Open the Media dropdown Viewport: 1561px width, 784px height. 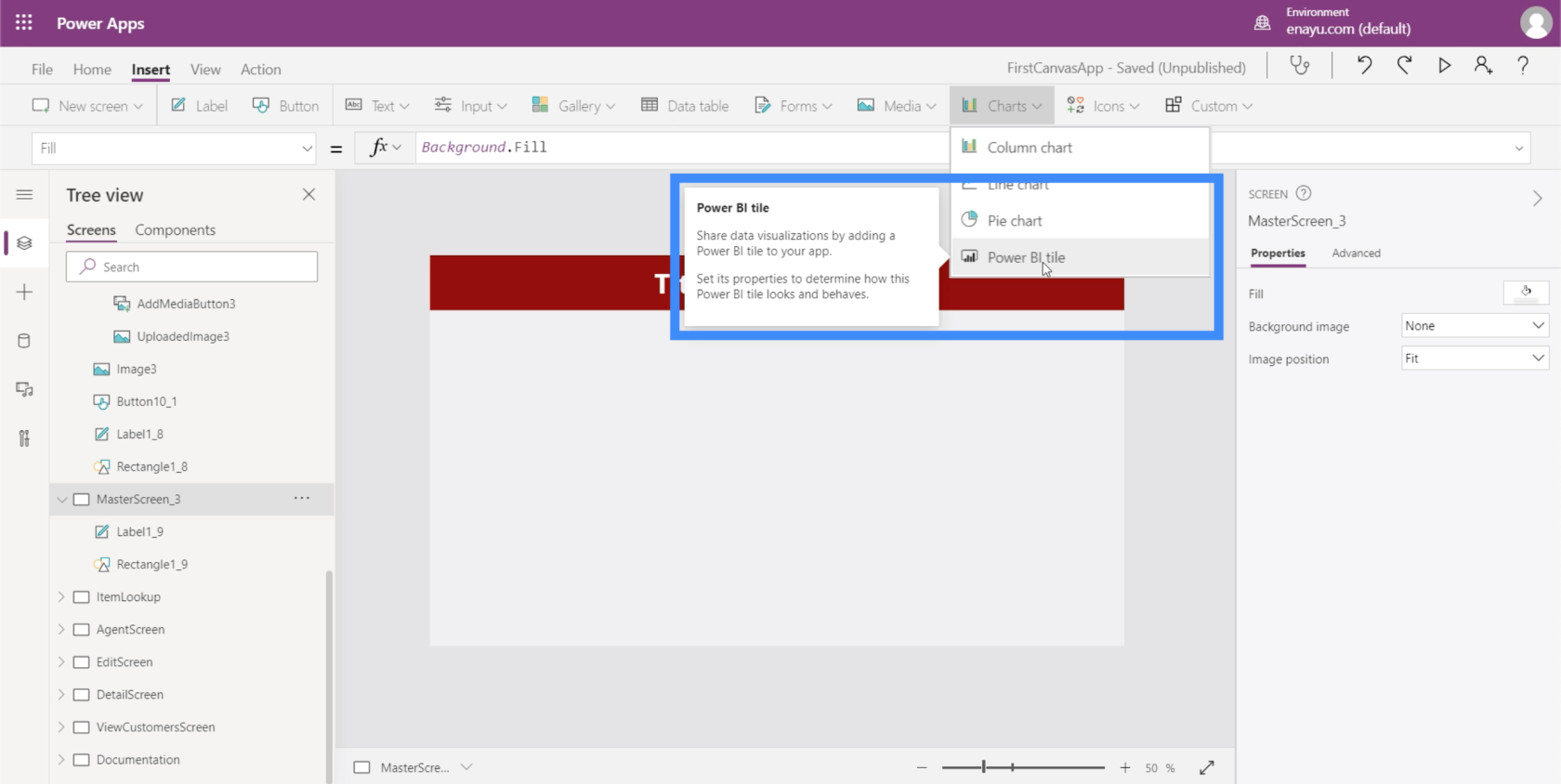click(897, 106)
